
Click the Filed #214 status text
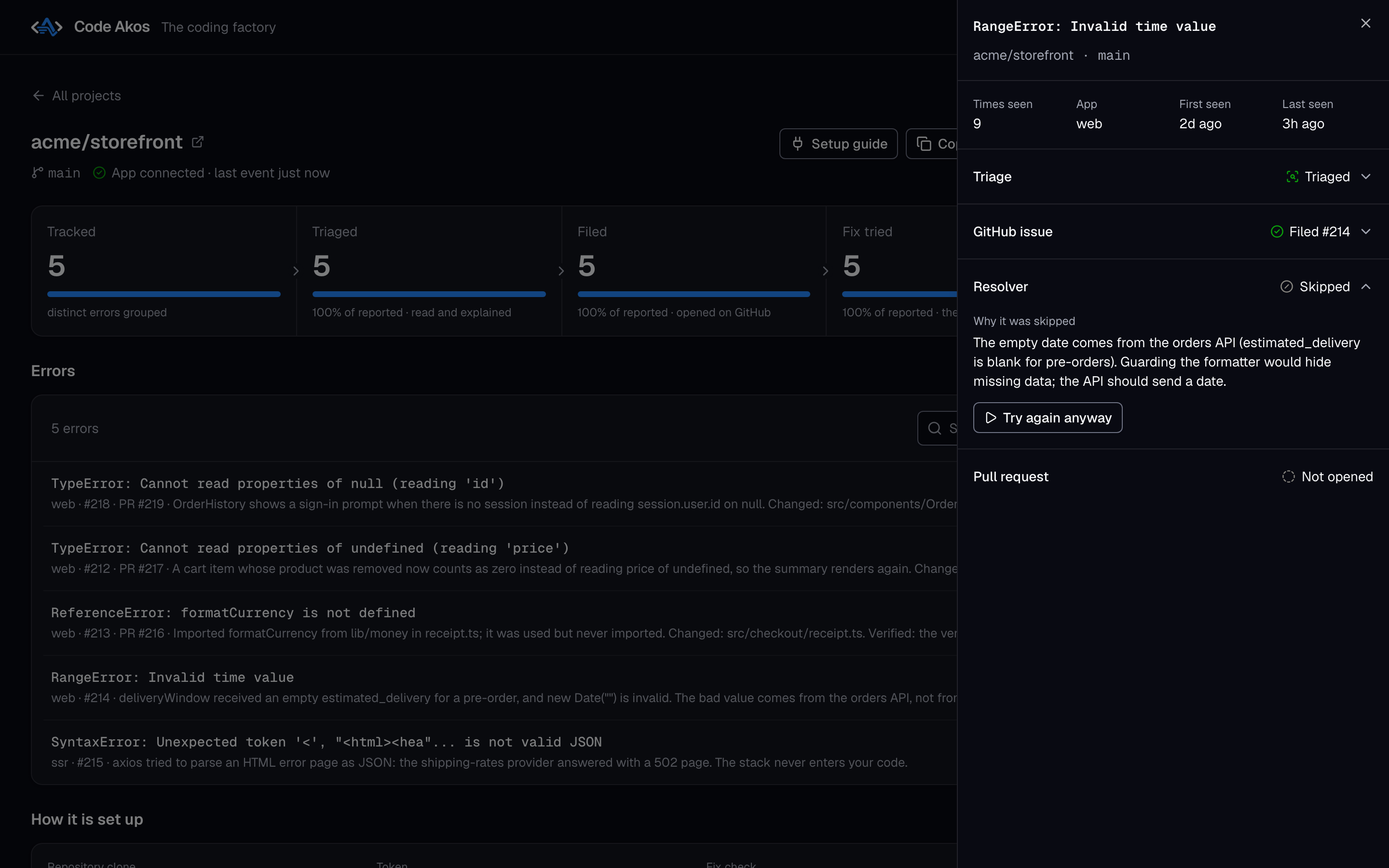(1319, 231)
